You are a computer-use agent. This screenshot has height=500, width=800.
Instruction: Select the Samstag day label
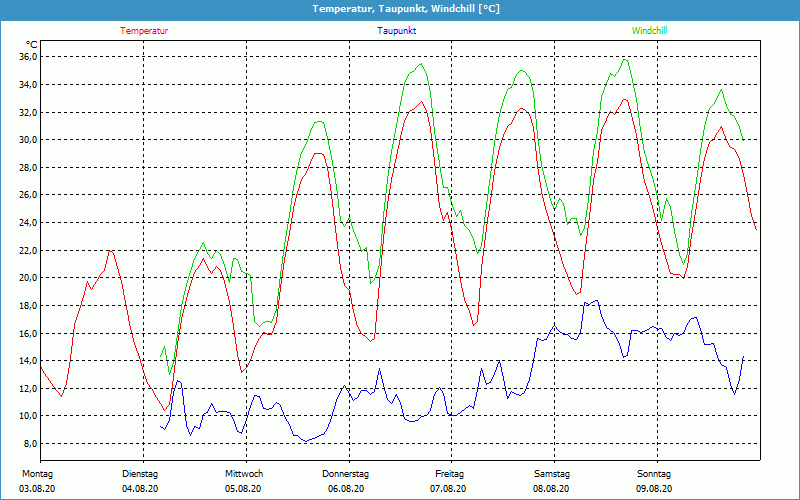click(552, 474)
